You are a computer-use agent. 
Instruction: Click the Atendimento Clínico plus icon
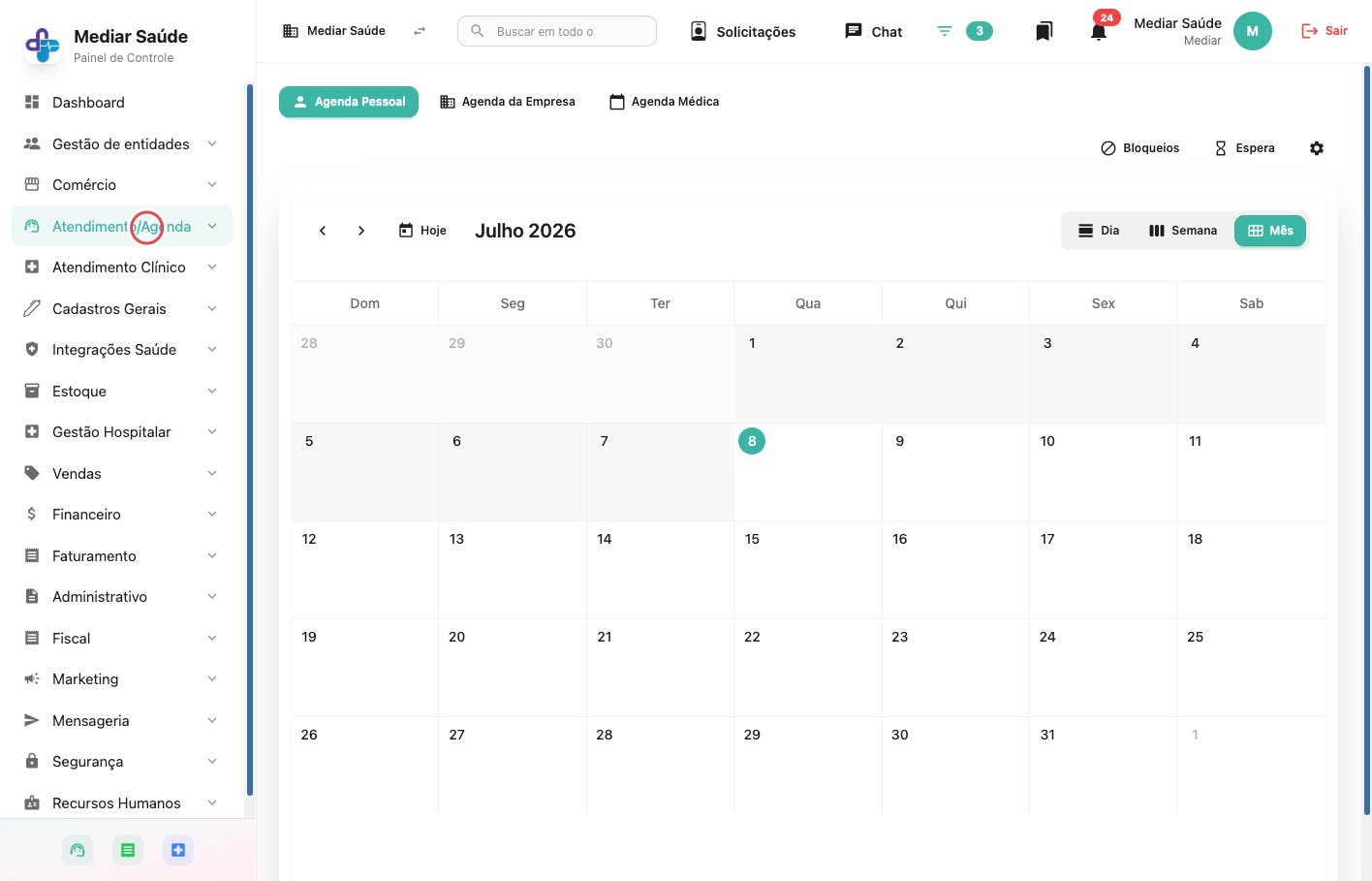pos(32,267)
